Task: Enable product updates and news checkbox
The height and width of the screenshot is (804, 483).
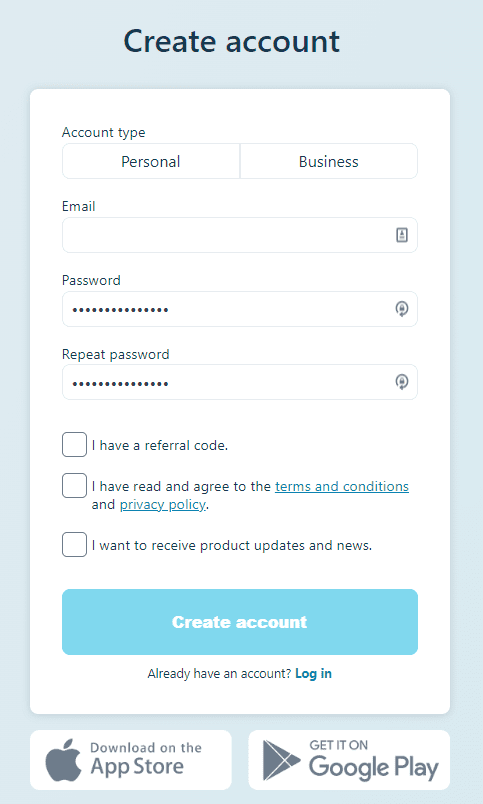Action: (74, 545)
